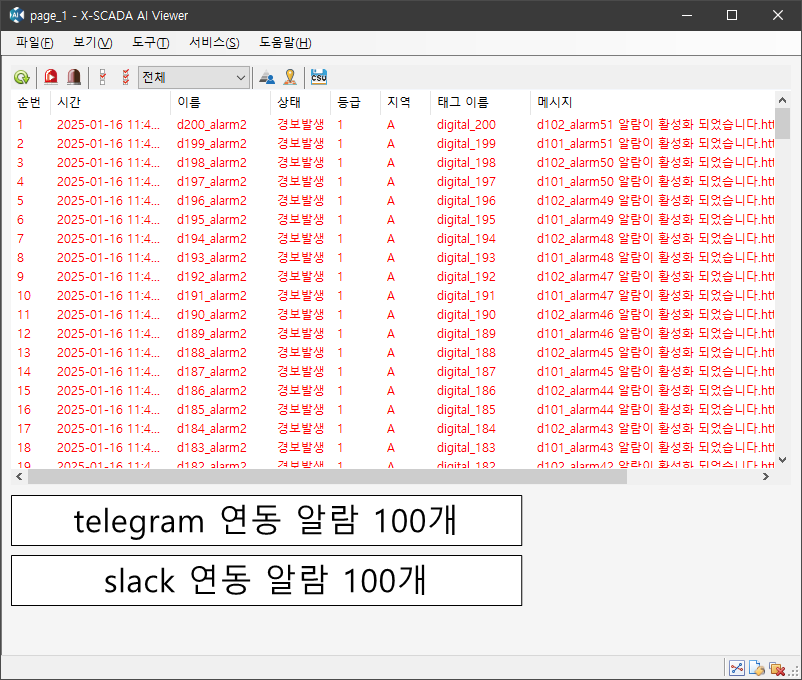
Task: Click the CSV save disk icon
Action: pyautogui.click(x=319, y=77)
